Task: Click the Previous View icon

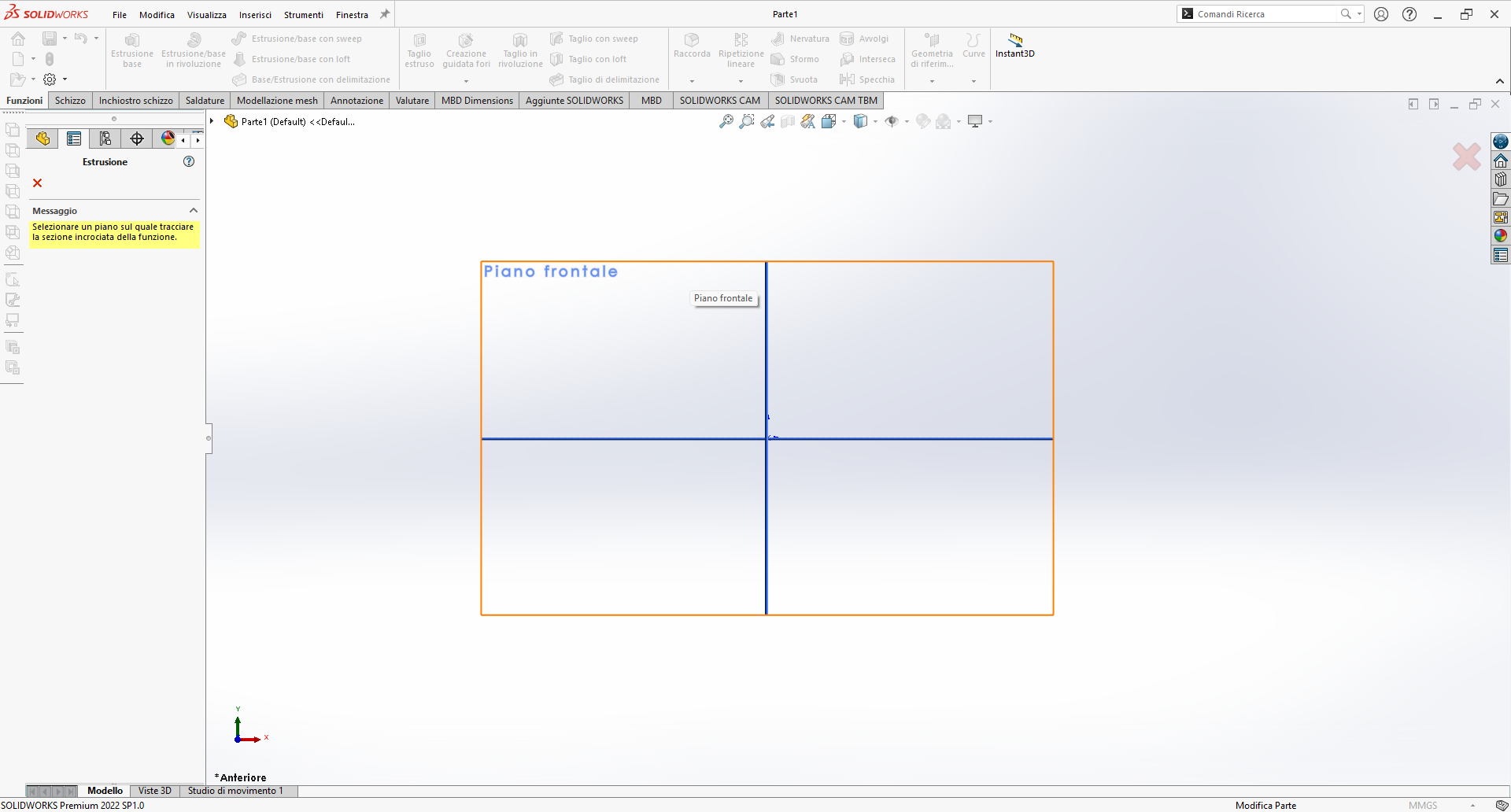Action: (767, 121)
